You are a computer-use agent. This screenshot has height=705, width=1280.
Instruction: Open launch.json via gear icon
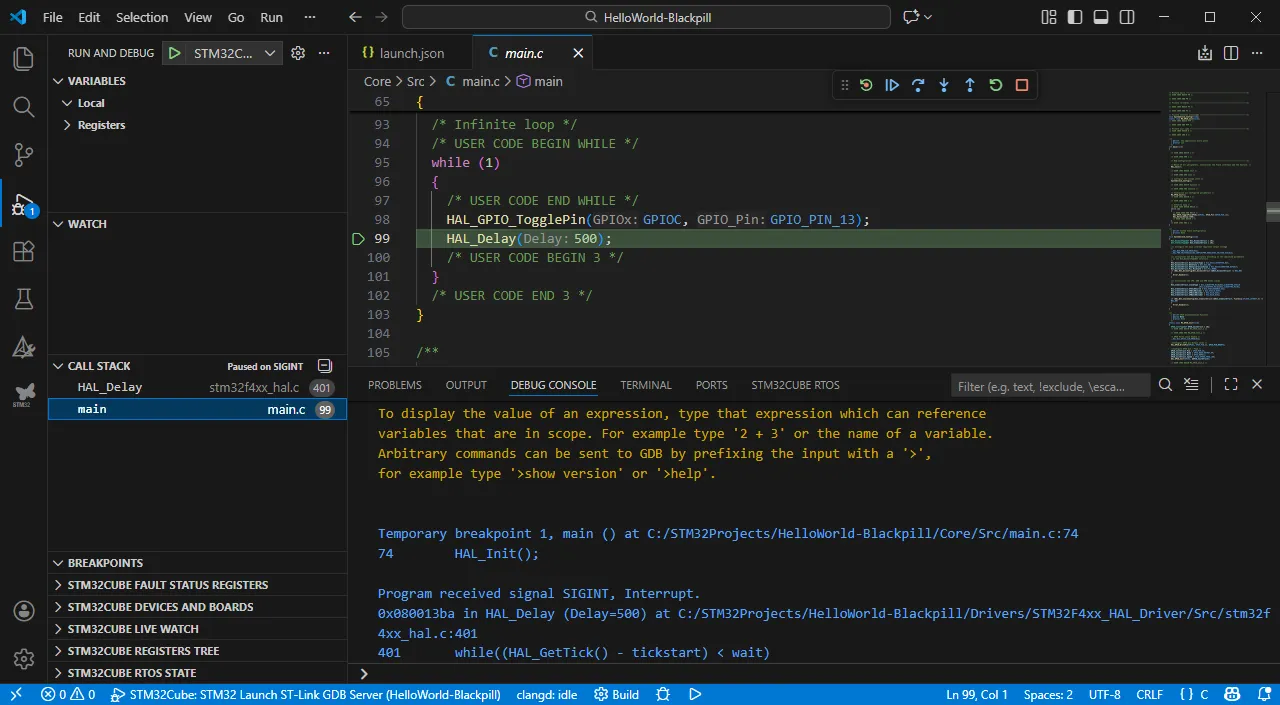tap(298, 53)
